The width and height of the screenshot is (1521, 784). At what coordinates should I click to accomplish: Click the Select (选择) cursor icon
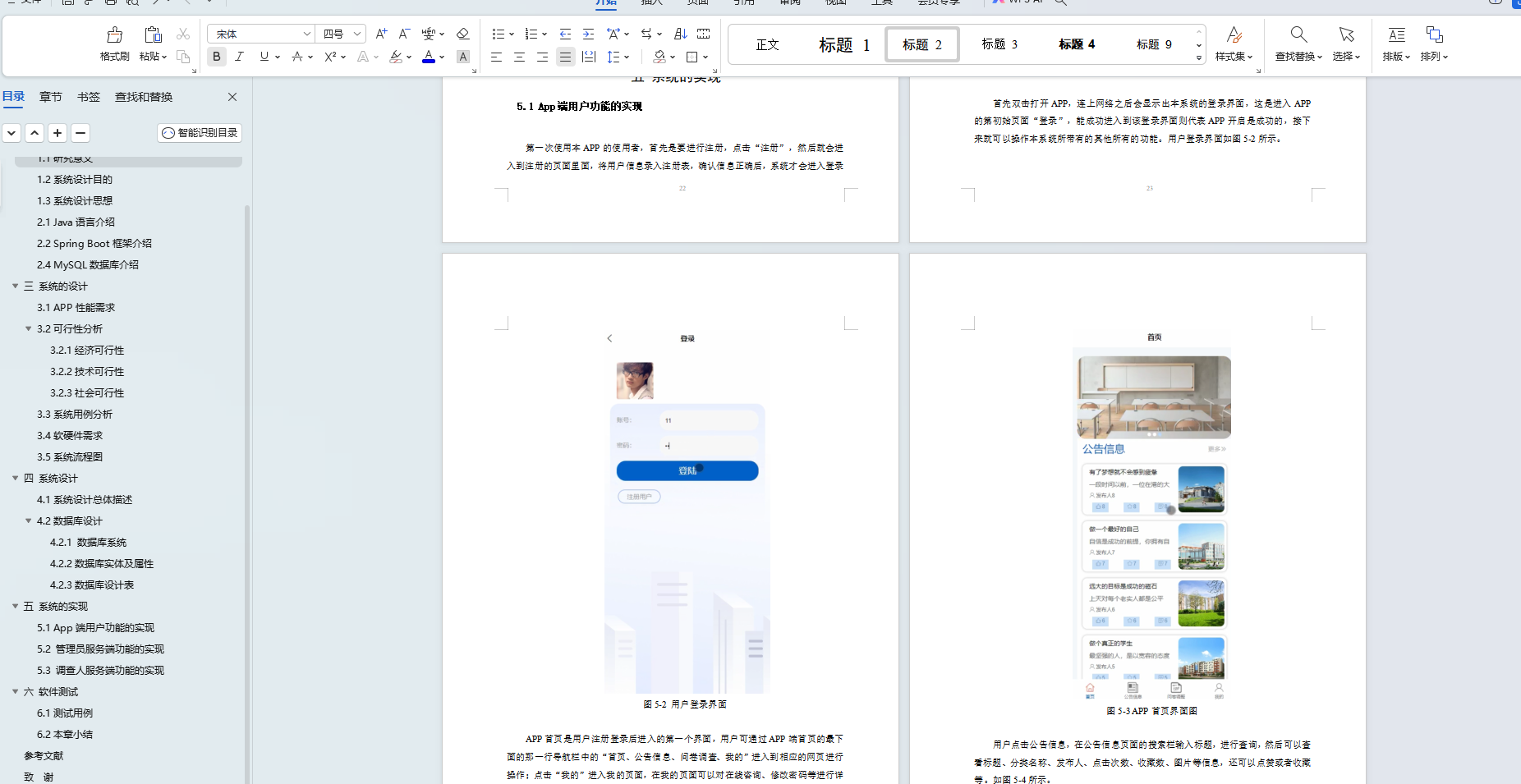coord(1346,34)
